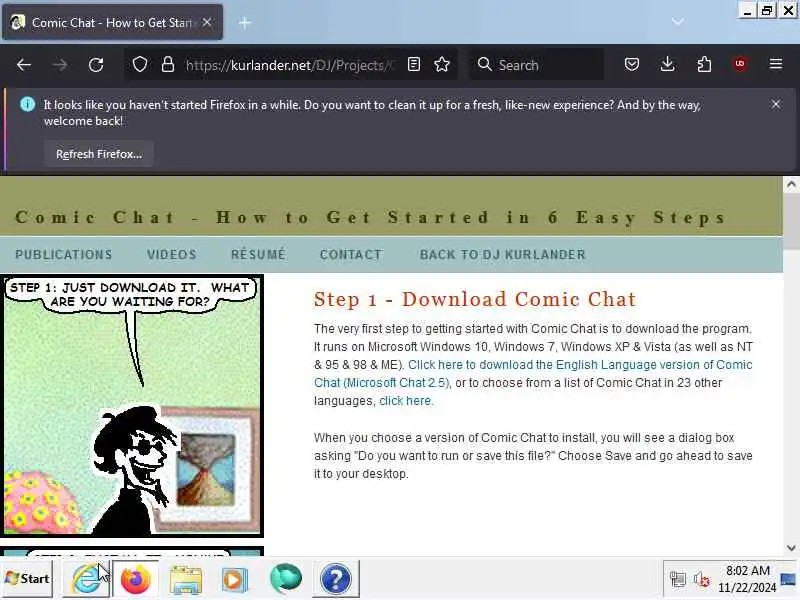Click the red uBlock Origin icon
800x600 pixels.
coord(740,64)
